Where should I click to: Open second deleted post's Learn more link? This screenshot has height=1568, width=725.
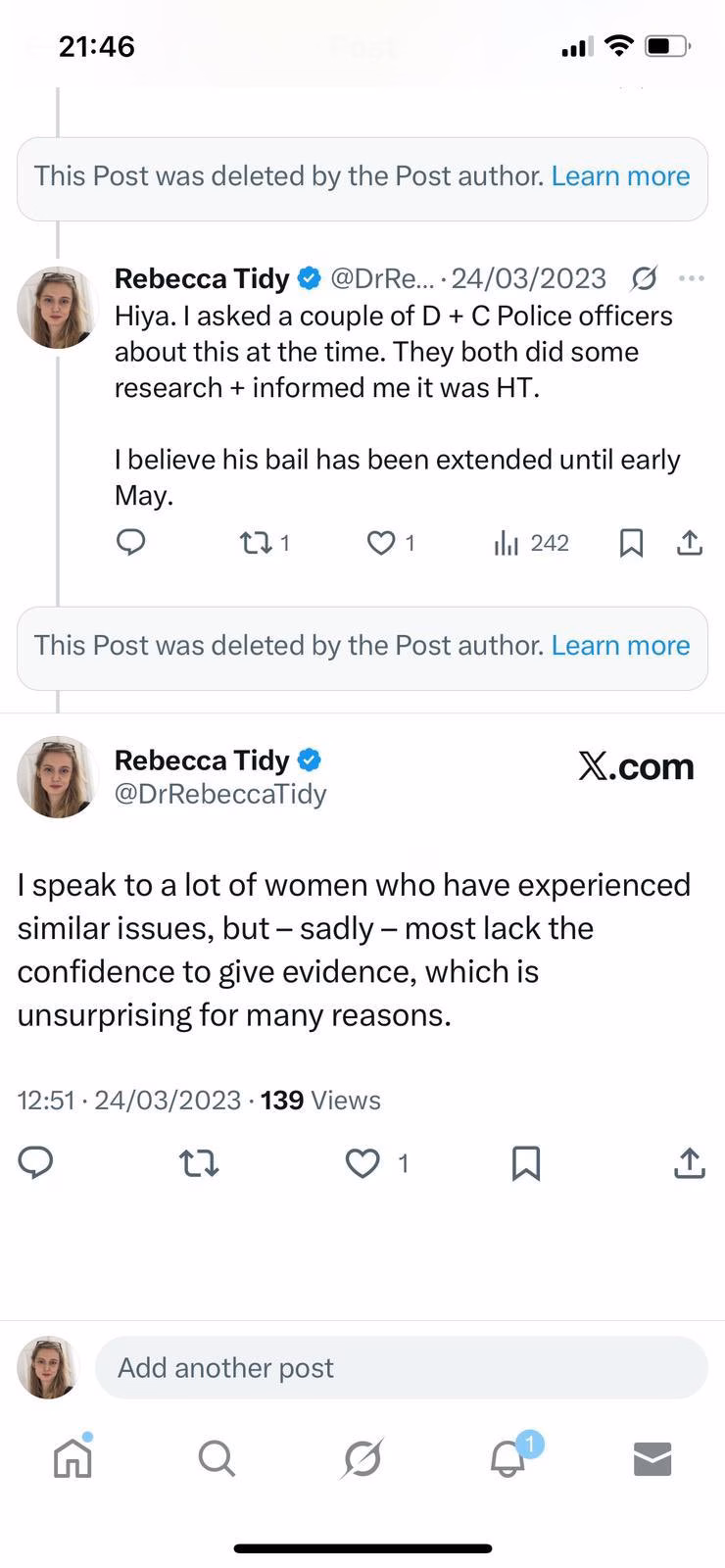pos(620,646)
